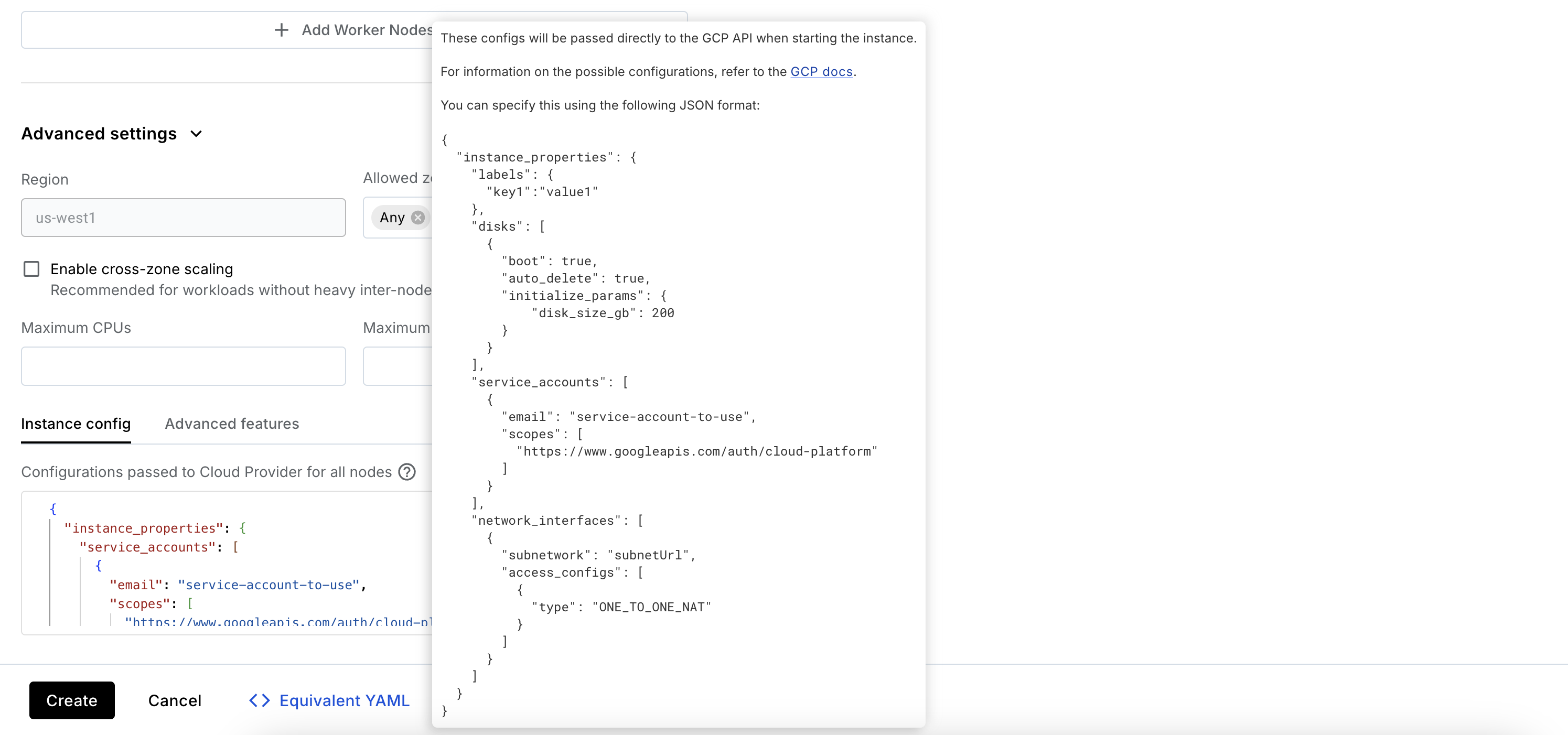Select the Region input field

[183, 217]
